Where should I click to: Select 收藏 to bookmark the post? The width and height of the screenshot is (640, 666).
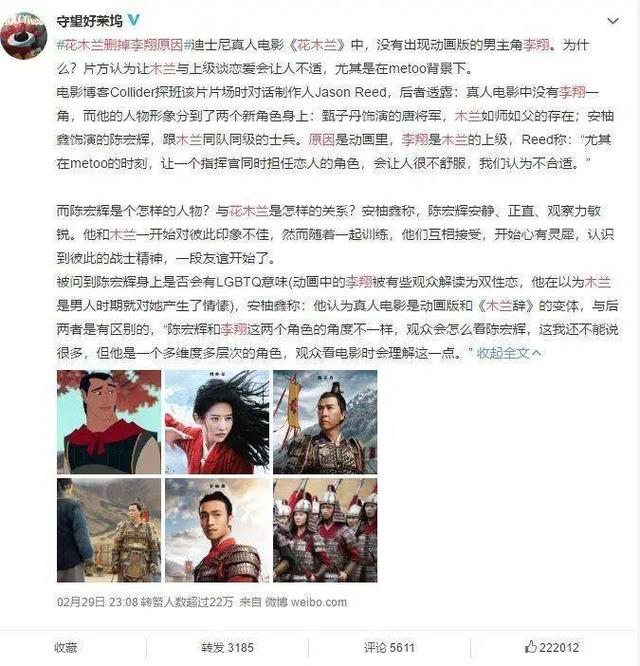[x=65, y=647]
